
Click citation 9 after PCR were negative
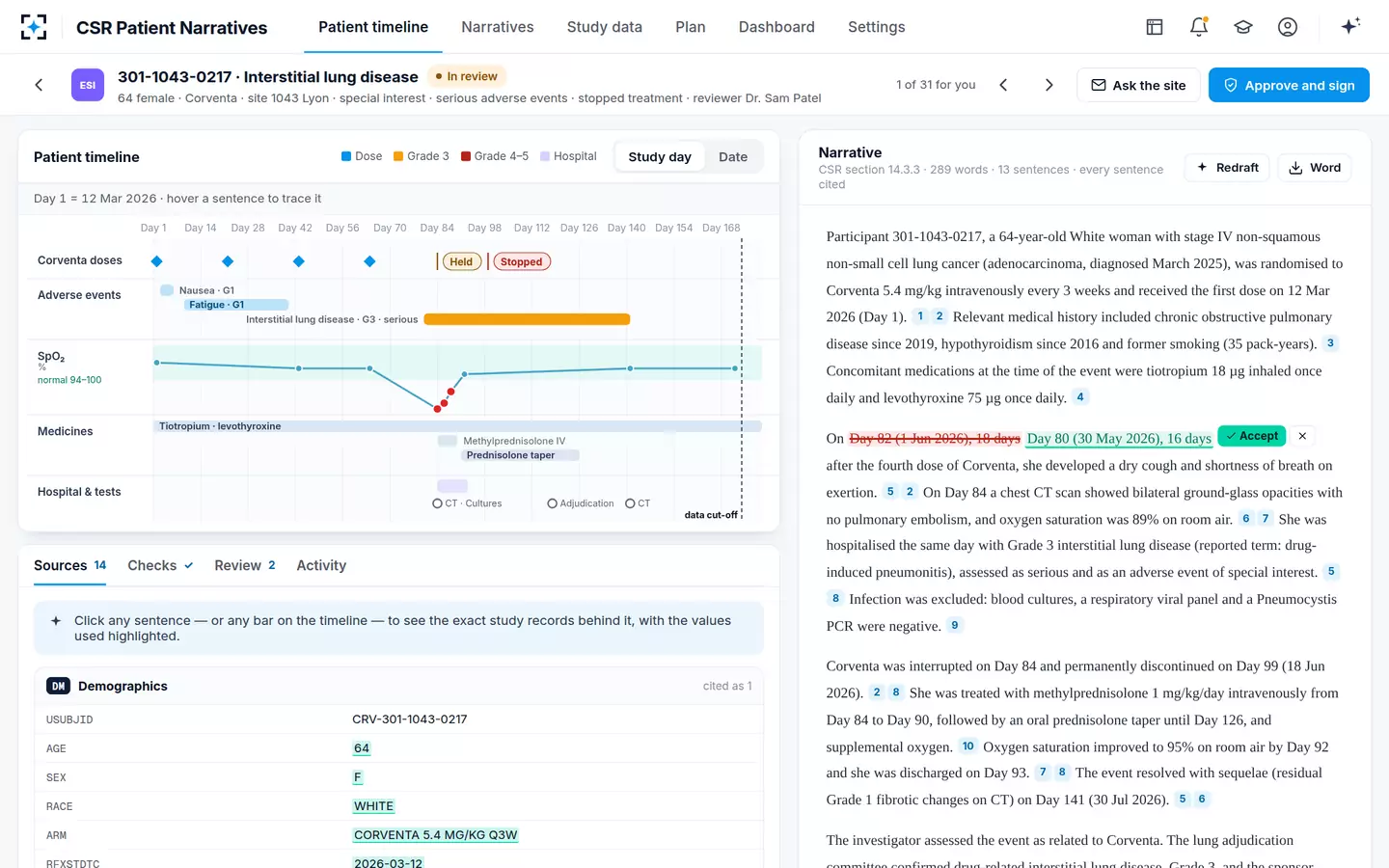coord(955,626)
